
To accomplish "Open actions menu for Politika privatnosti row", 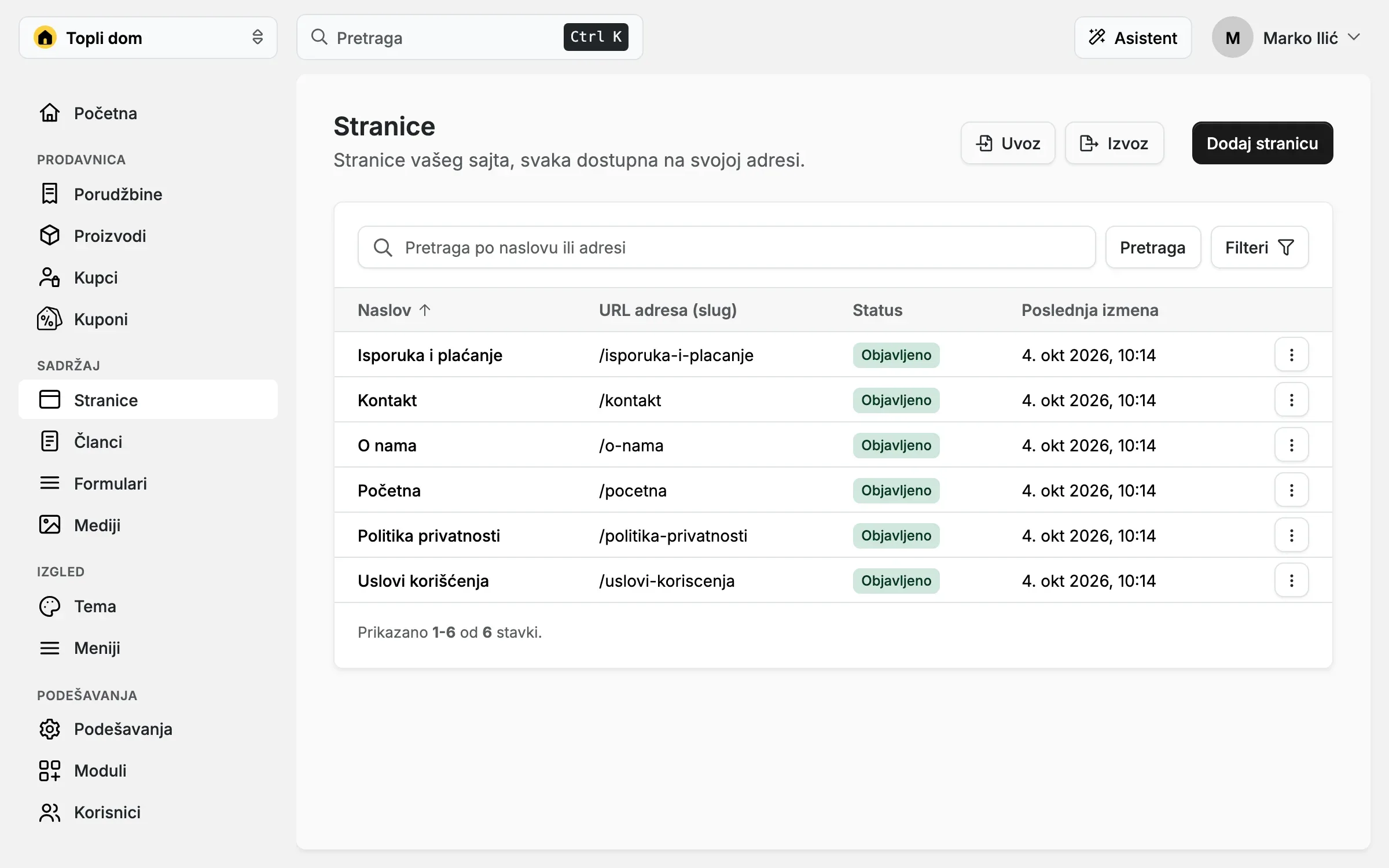I will coord(1291,535).
